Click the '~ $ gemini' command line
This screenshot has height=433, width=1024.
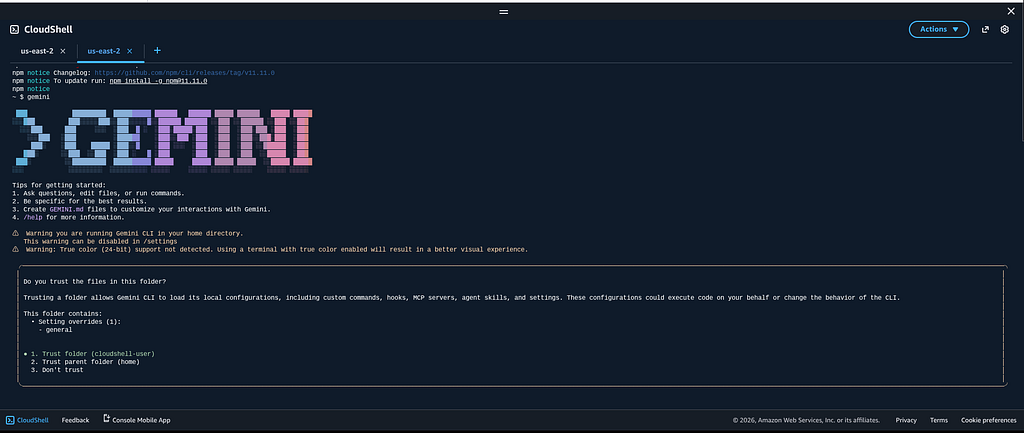point(31,97)
